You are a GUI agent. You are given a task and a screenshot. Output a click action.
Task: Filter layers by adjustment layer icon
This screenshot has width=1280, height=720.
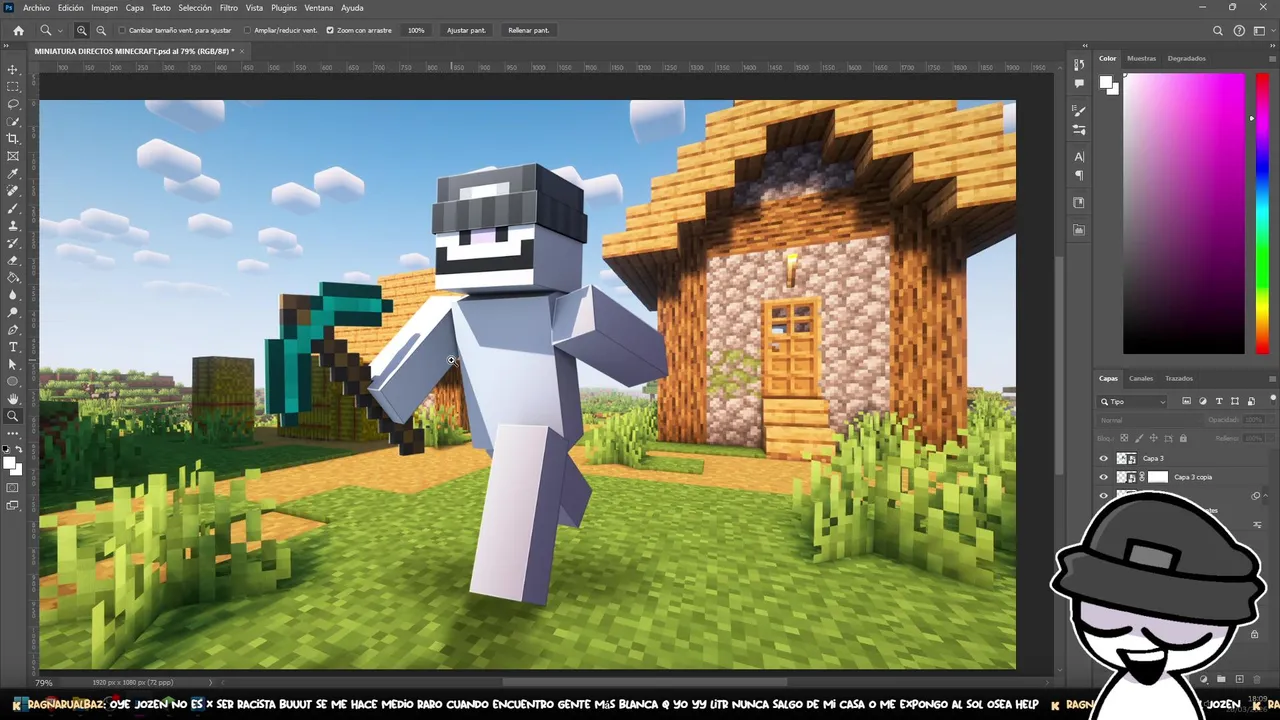click(x=1203, y=401)
